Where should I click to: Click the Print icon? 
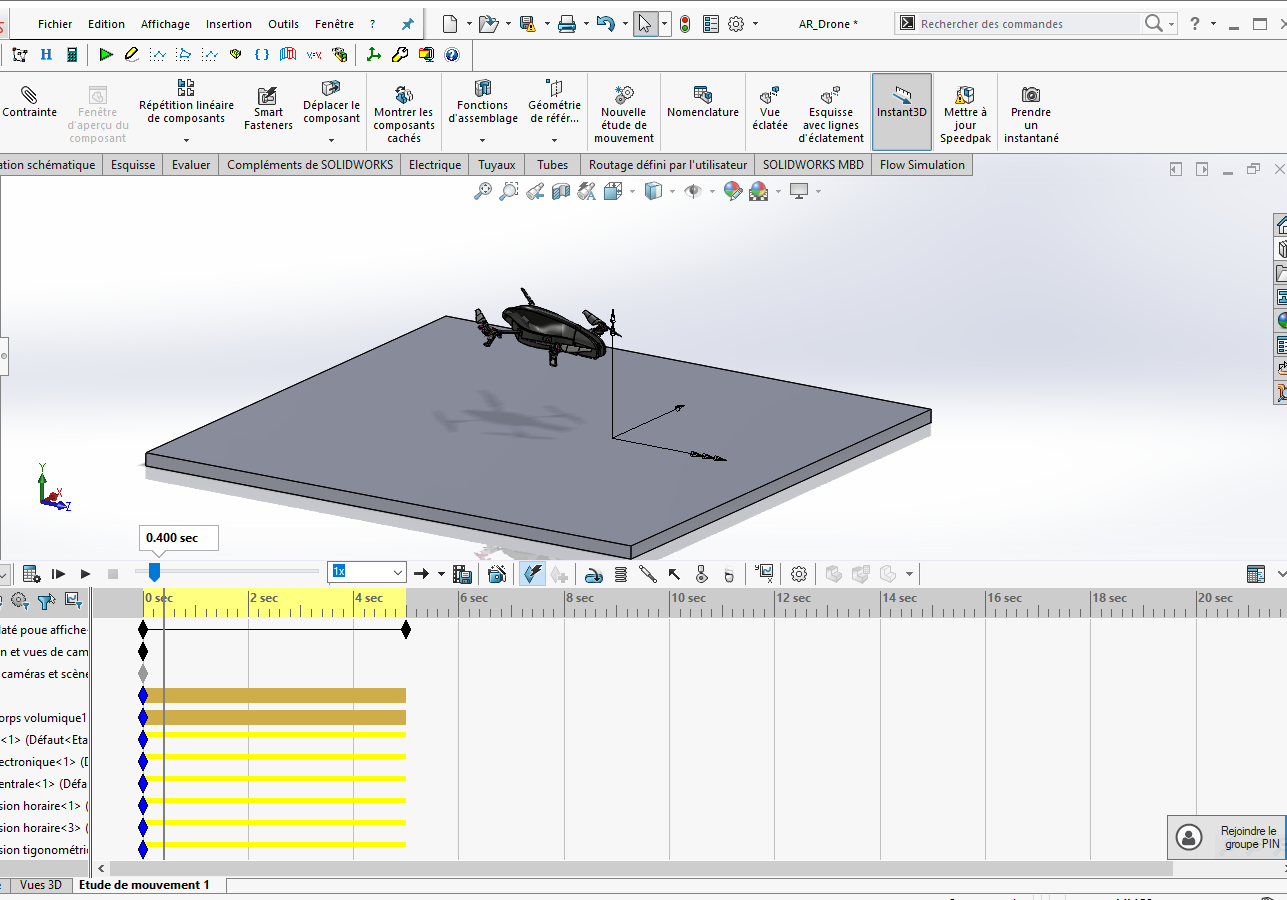567,24
